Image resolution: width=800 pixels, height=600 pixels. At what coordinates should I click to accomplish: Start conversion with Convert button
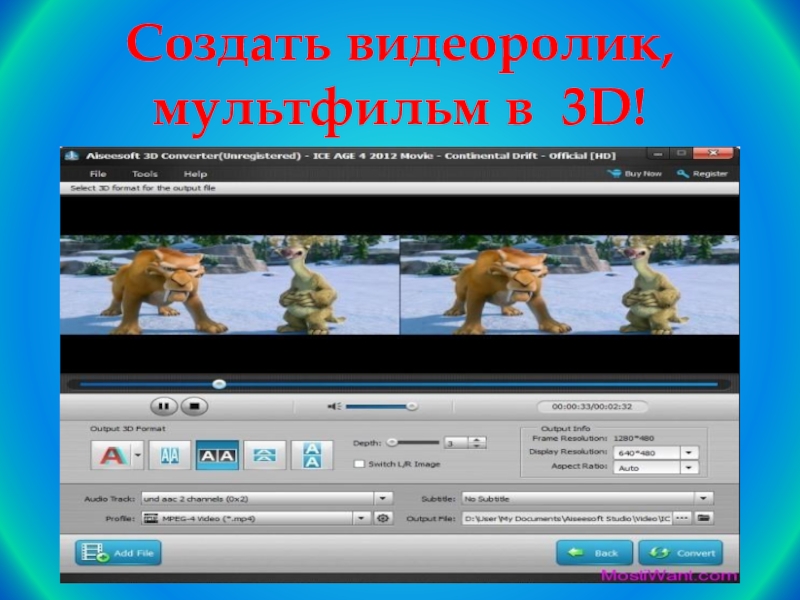pos(681,553)
